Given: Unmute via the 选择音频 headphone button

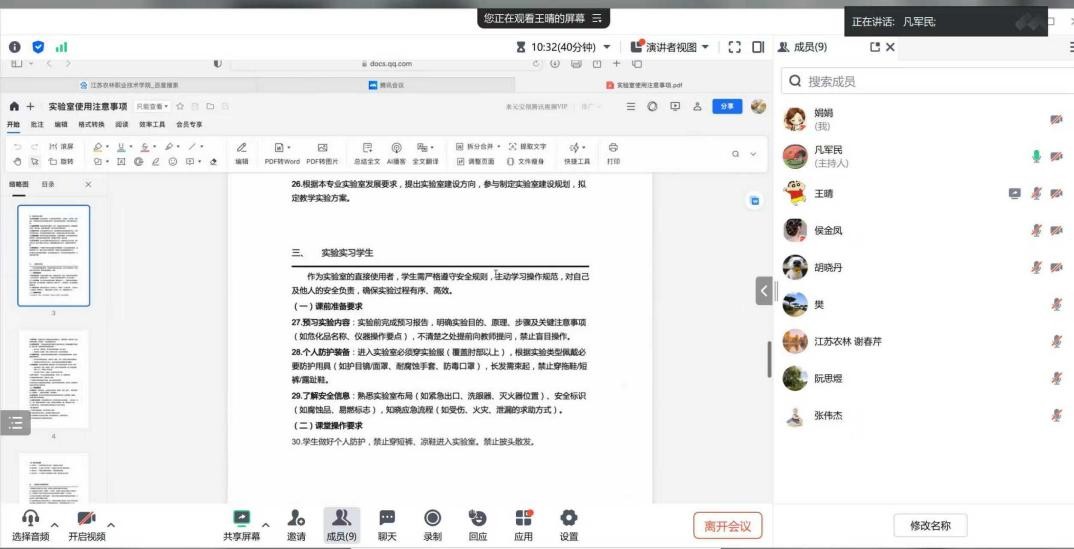Looking at the screenshot, I should point(30,518).
